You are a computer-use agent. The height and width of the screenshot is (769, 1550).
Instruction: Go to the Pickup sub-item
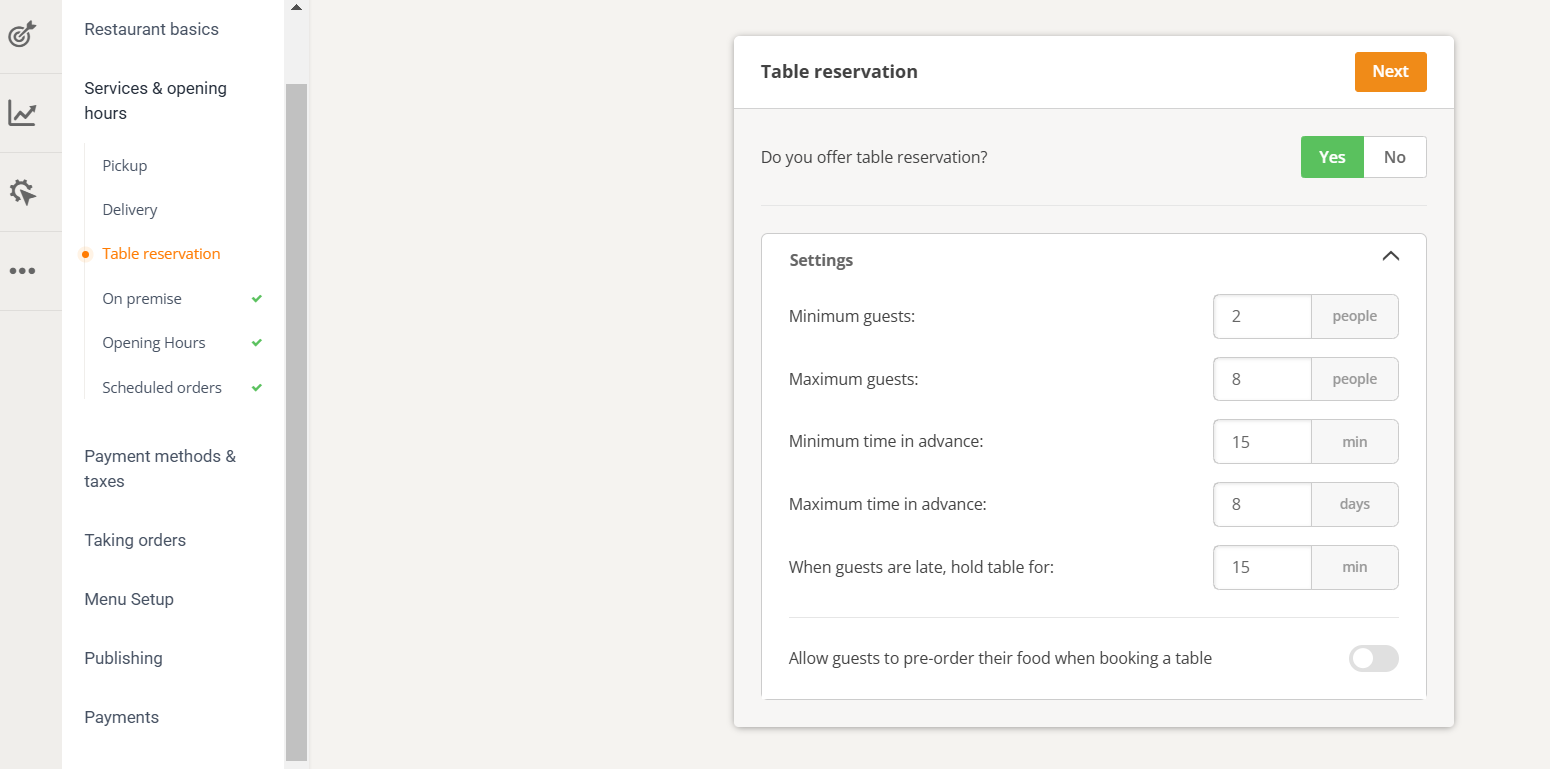pyautogui.click(x=125, y=166)
